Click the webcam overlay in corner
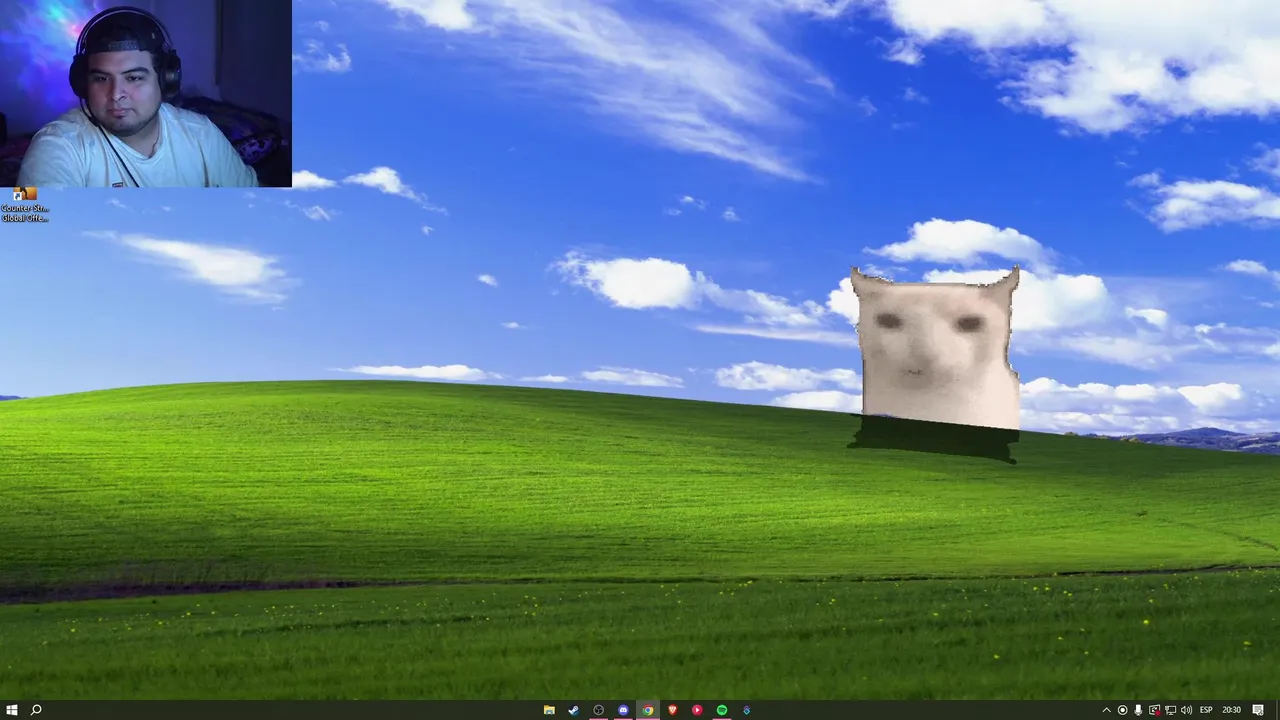 pyautogui.click(x=146, y=94)
